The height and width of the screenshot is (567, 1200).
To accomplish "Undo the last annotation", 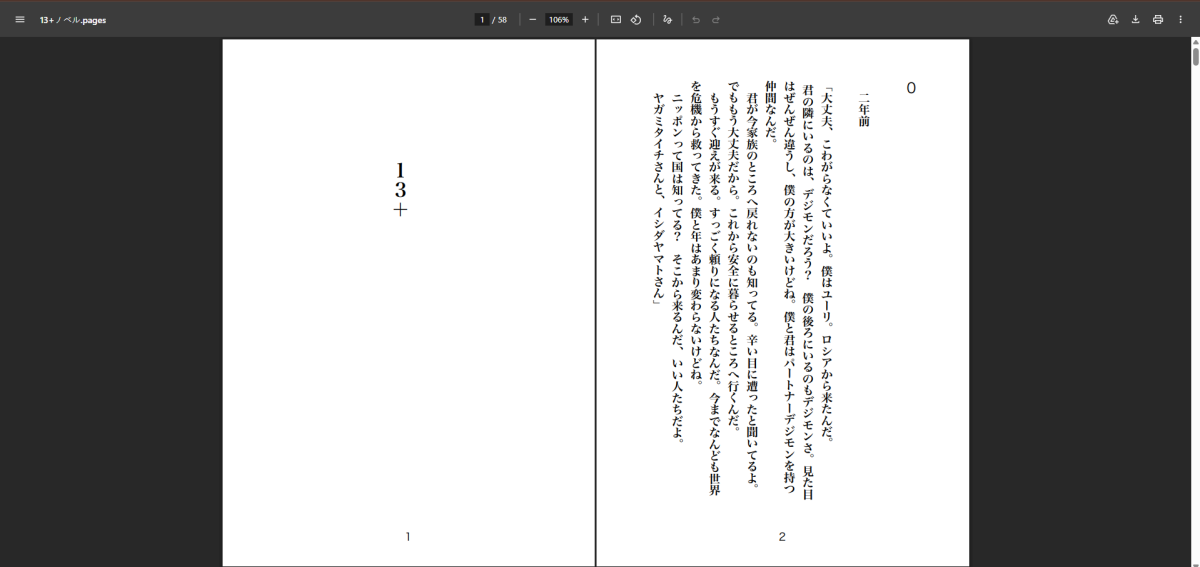I will click(696, 19).
